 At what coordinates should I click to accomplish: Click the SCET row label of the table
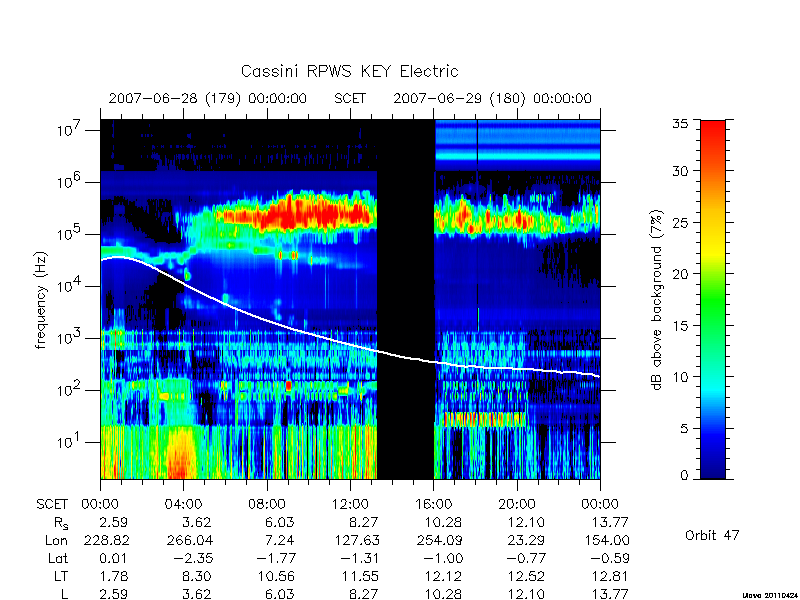point(52,505)
